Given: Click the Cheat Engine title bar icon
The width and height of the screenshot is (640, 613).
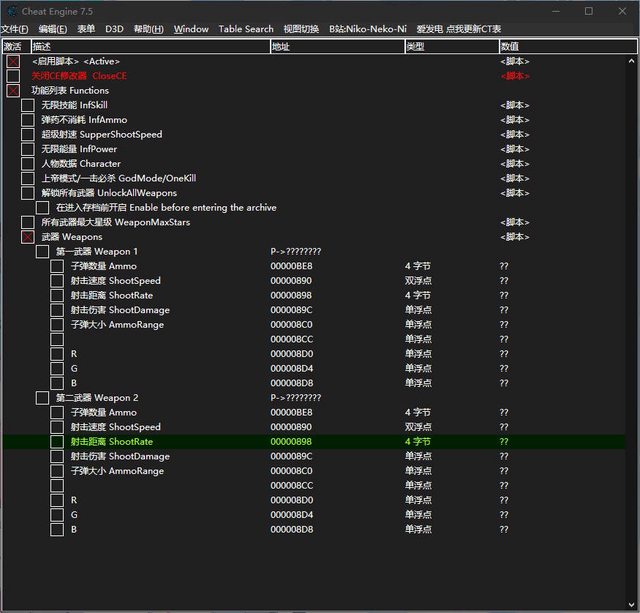Looking at the screenshot, I should [x=11, y=11].
